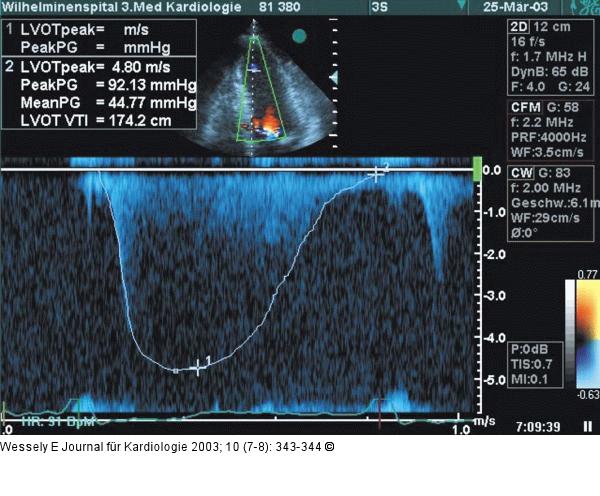The height and width of the screenshot is (496, 600).
Task: Select the empty LVOTpeak entry in measurement 1
Action: [84, 30]
